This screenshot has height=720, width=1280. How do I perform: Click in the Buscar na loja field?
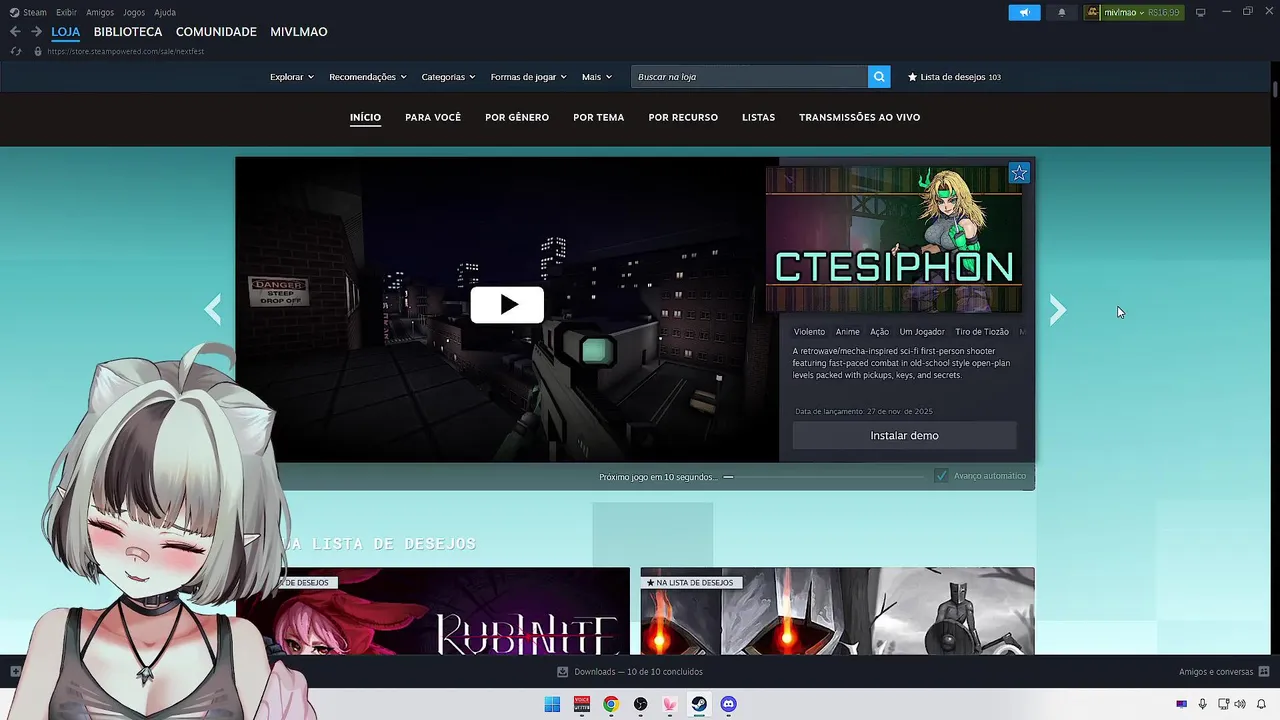click(750, 77)
